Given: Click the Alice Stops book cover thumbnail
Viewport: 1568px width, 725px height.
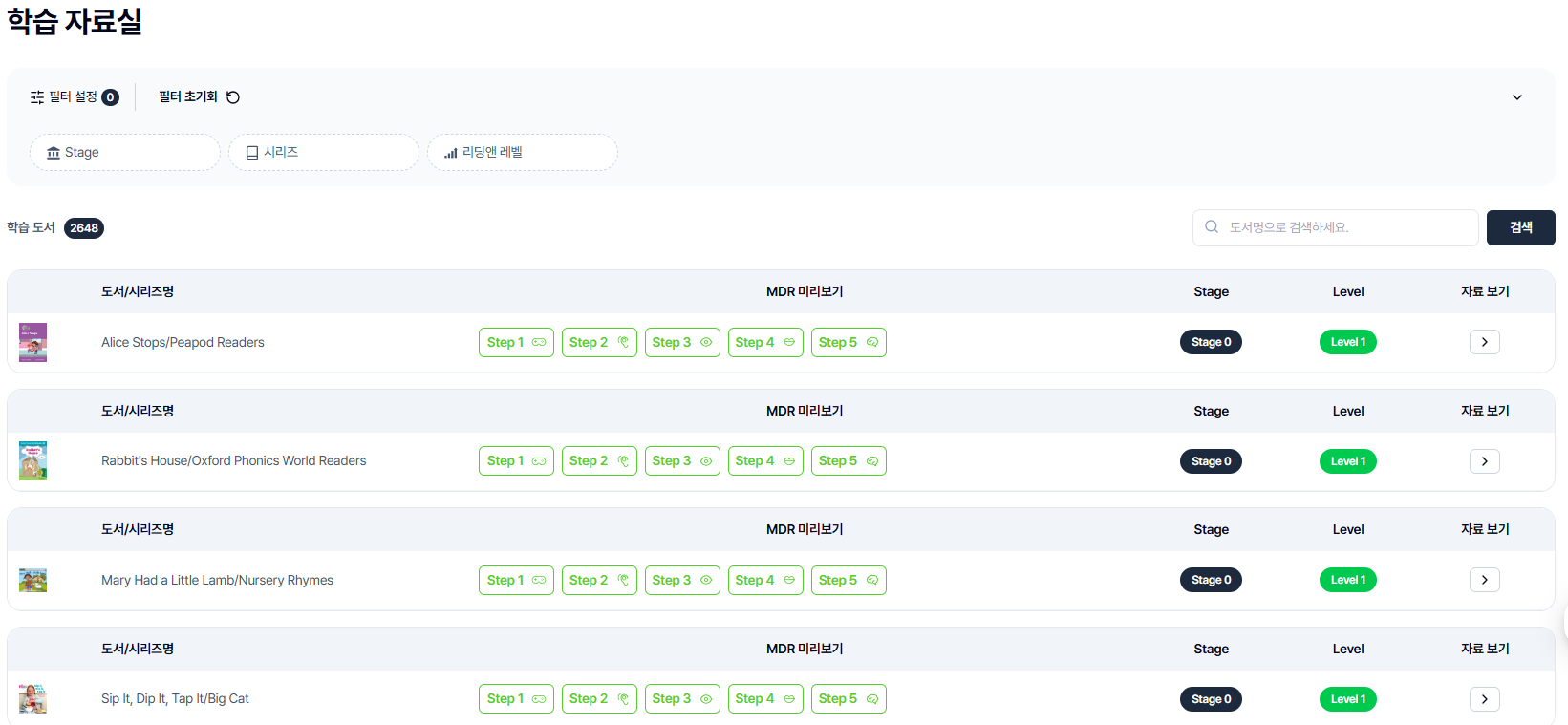Looking at the screenshot, I should [x=33, y=342].
